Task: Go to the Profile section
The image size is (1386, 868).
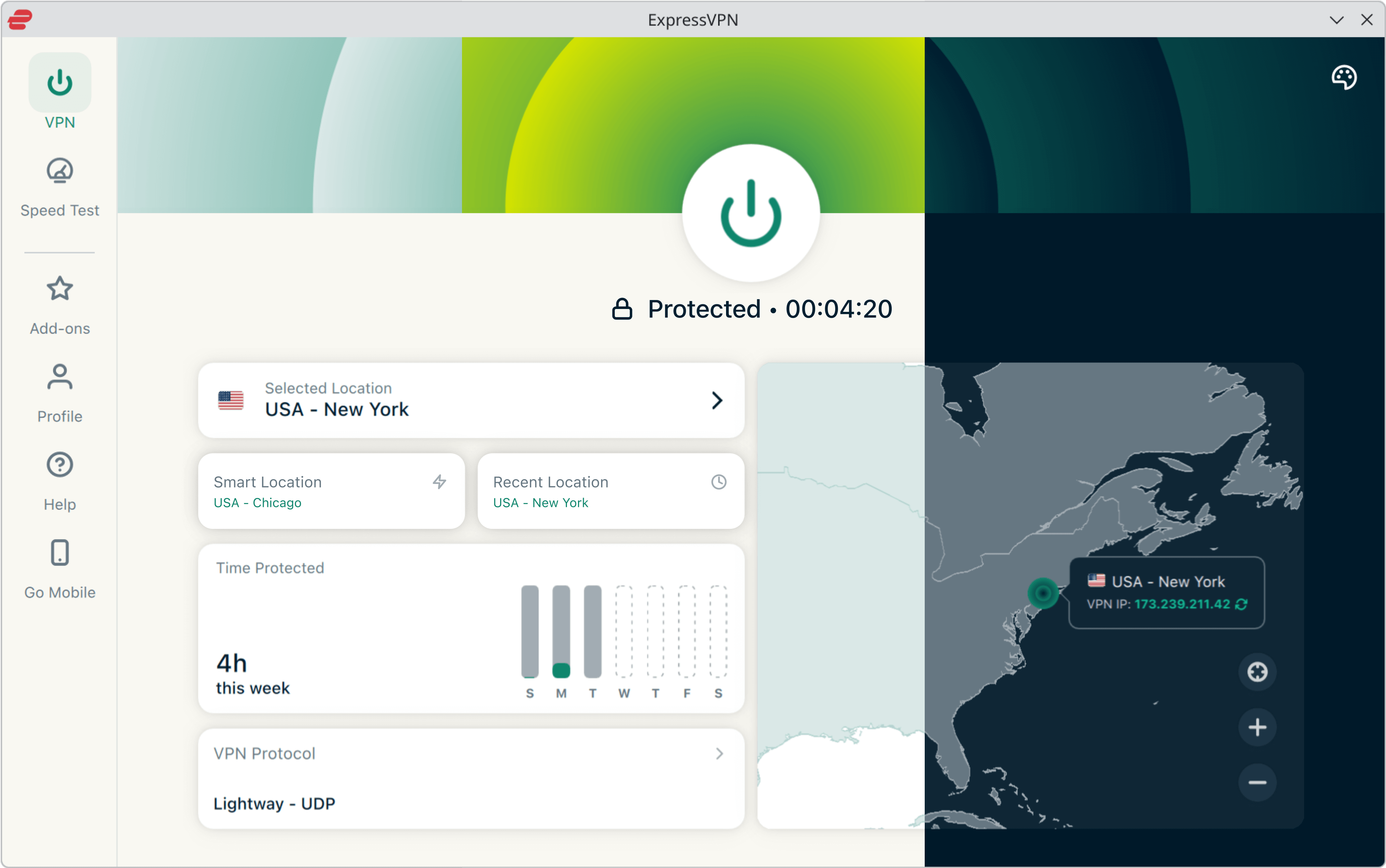Action: point(60,393)
